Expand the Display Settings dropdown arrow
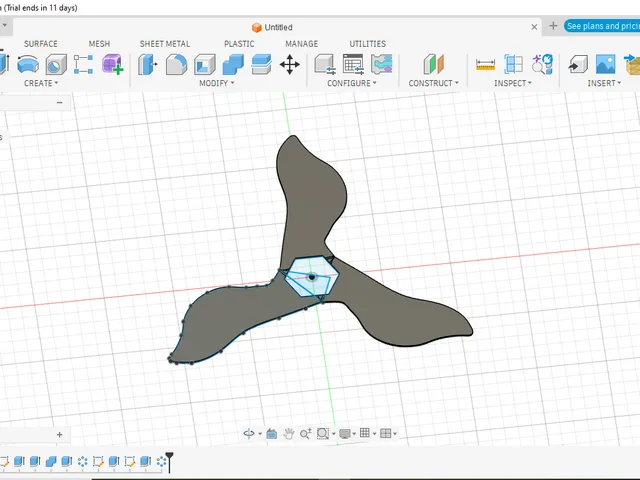Image resolution: width=640 pixels, height=480 pixels. coord(354,434)
